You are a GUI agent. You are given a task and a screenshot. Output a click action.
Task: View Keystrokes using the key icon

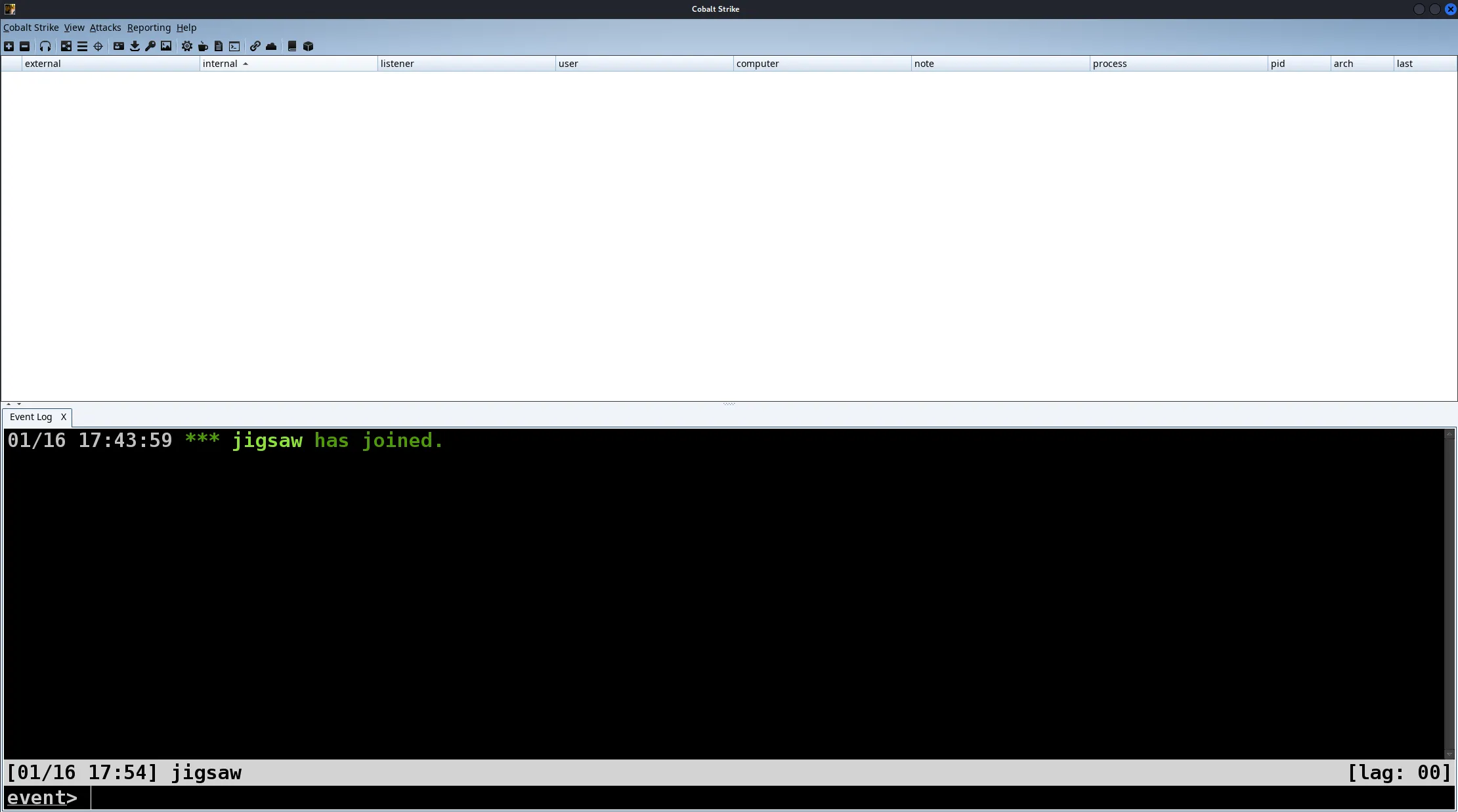(150, 46)
